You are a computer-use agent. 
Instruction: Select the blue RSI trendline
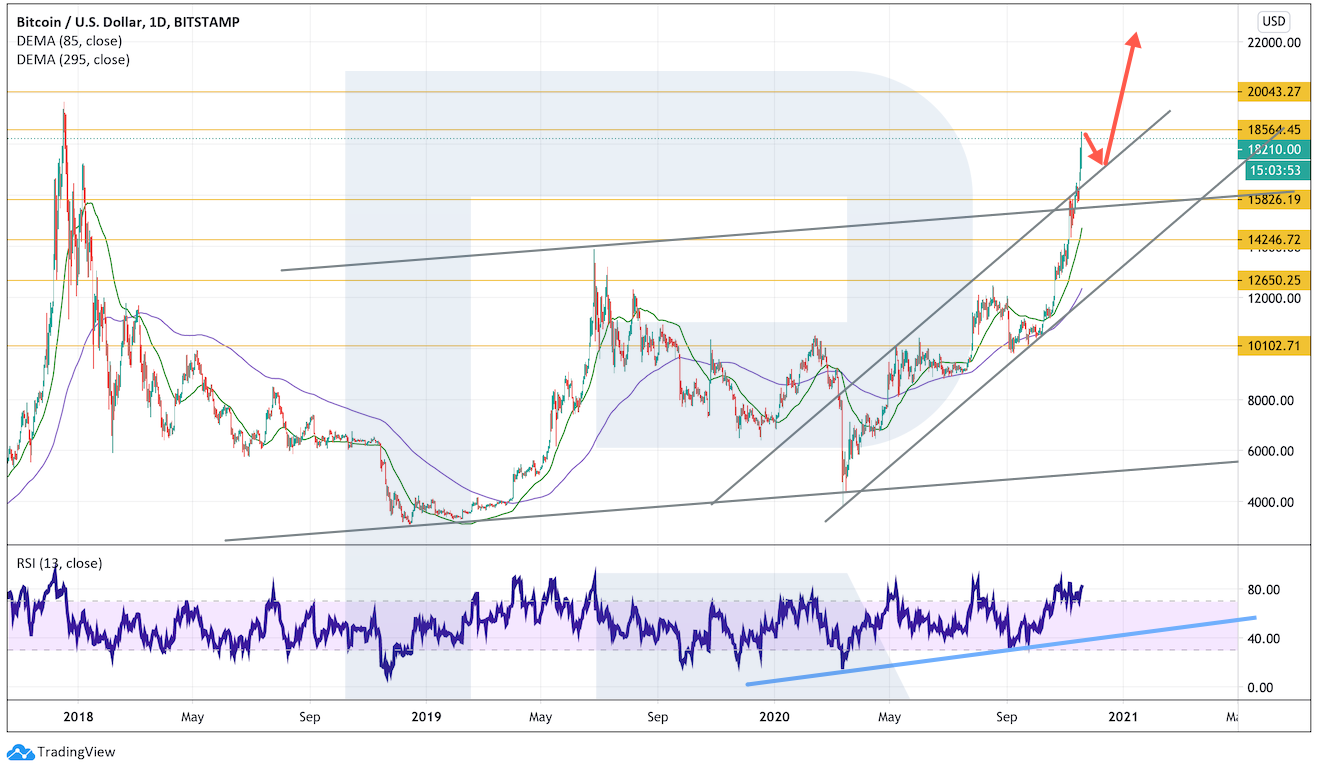click(x=1000, y=651)
